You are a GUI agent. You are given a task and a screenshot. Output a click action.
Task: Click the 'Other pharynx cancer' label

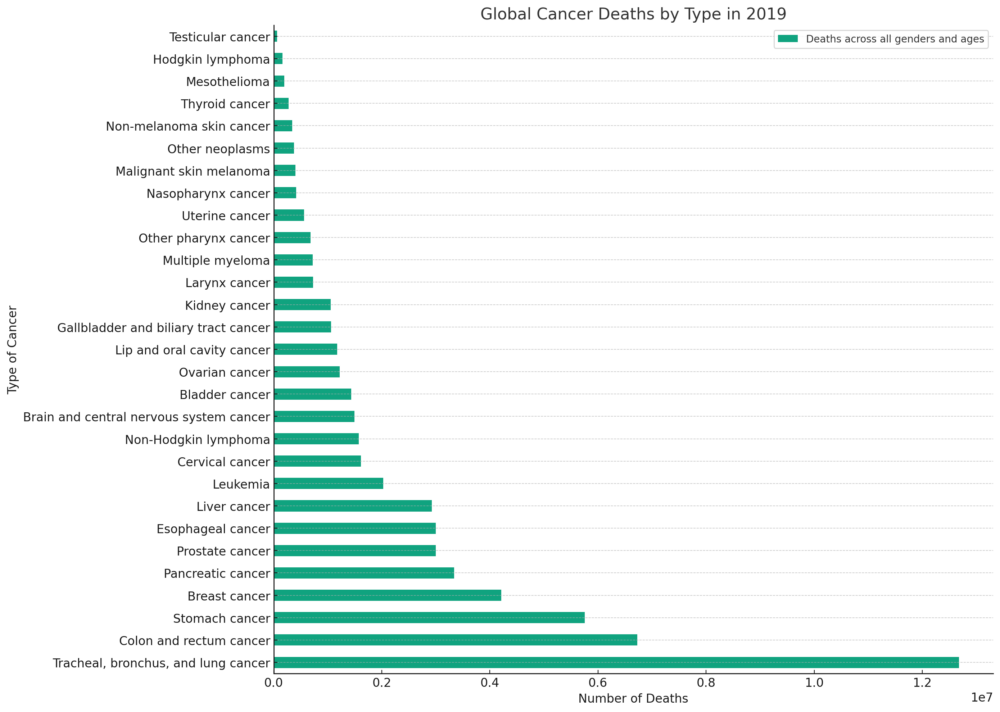(x=204, y=238)
